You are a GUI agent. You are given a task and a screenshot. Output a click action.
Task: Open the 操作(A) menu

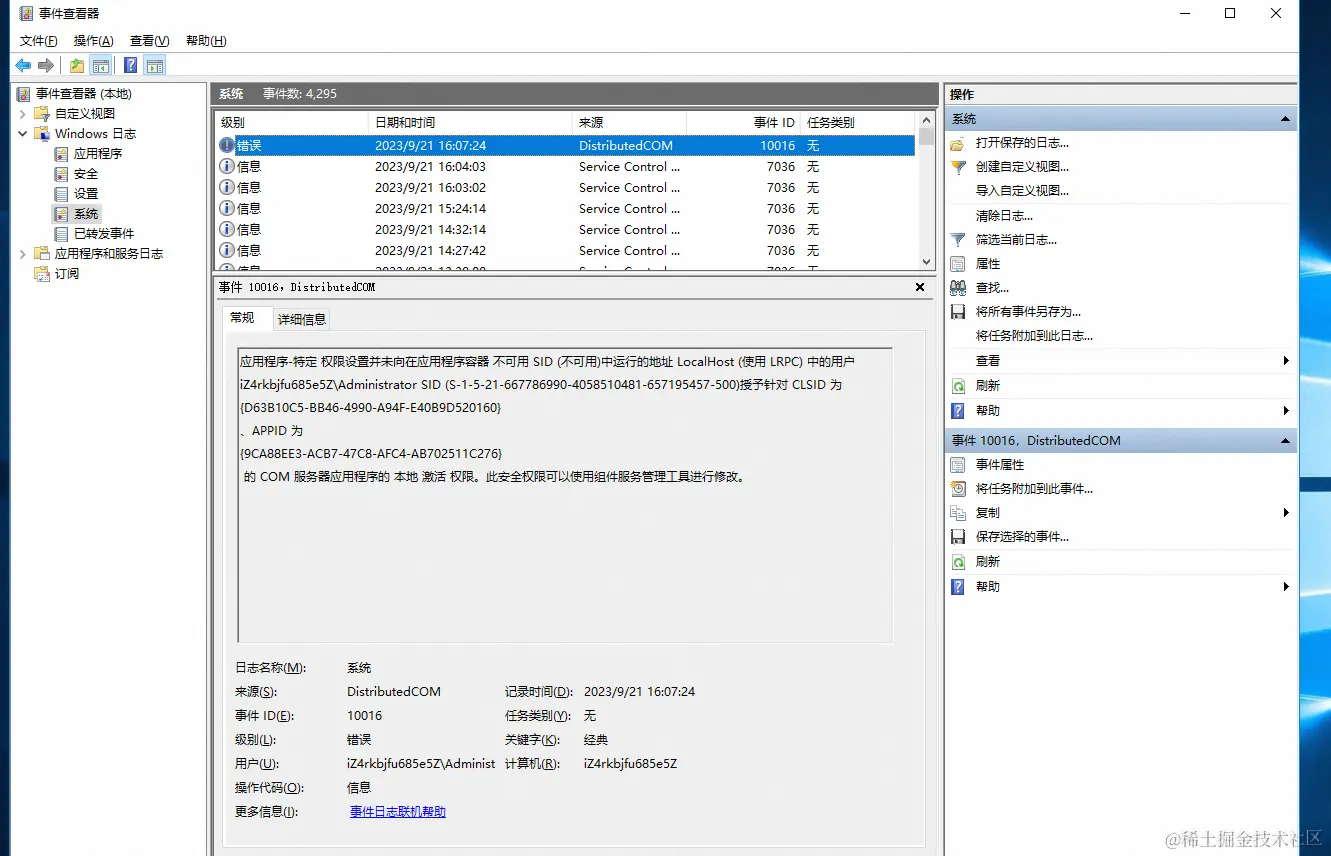click(x=94, y=41)
